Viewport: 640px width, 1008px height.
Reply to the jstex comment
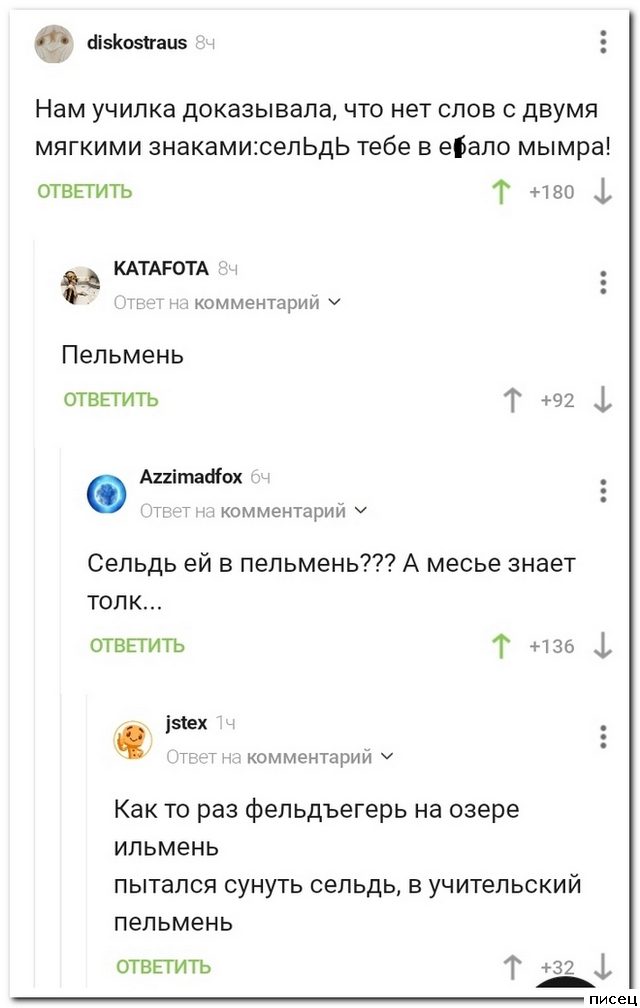click(163, 966)
